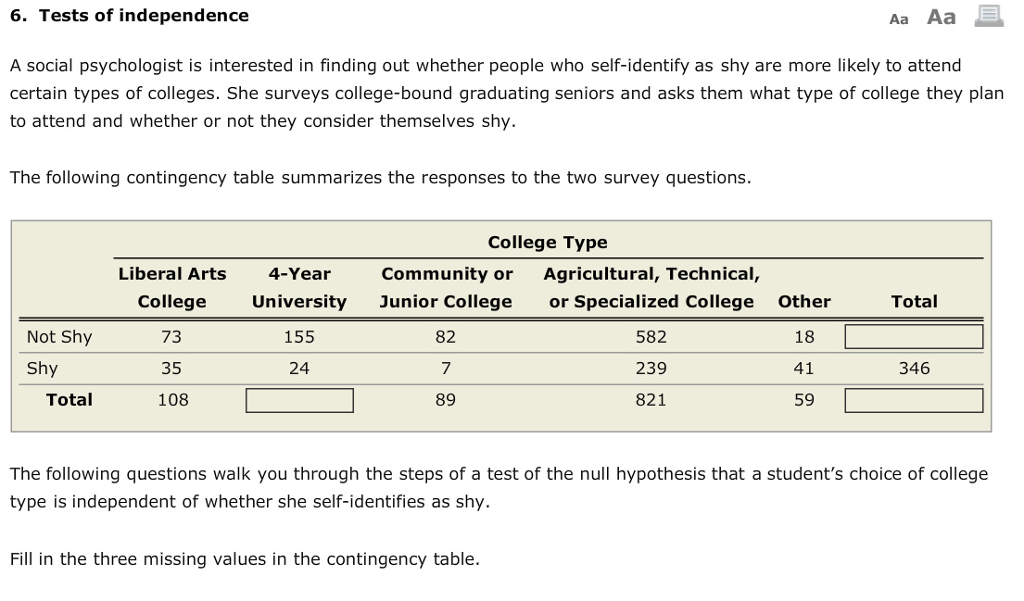This screenshot has height=601, width=1024.
Task: Click the '6. Tests of independence' heading
Action: pyautogui.click(x=129, y=15)
